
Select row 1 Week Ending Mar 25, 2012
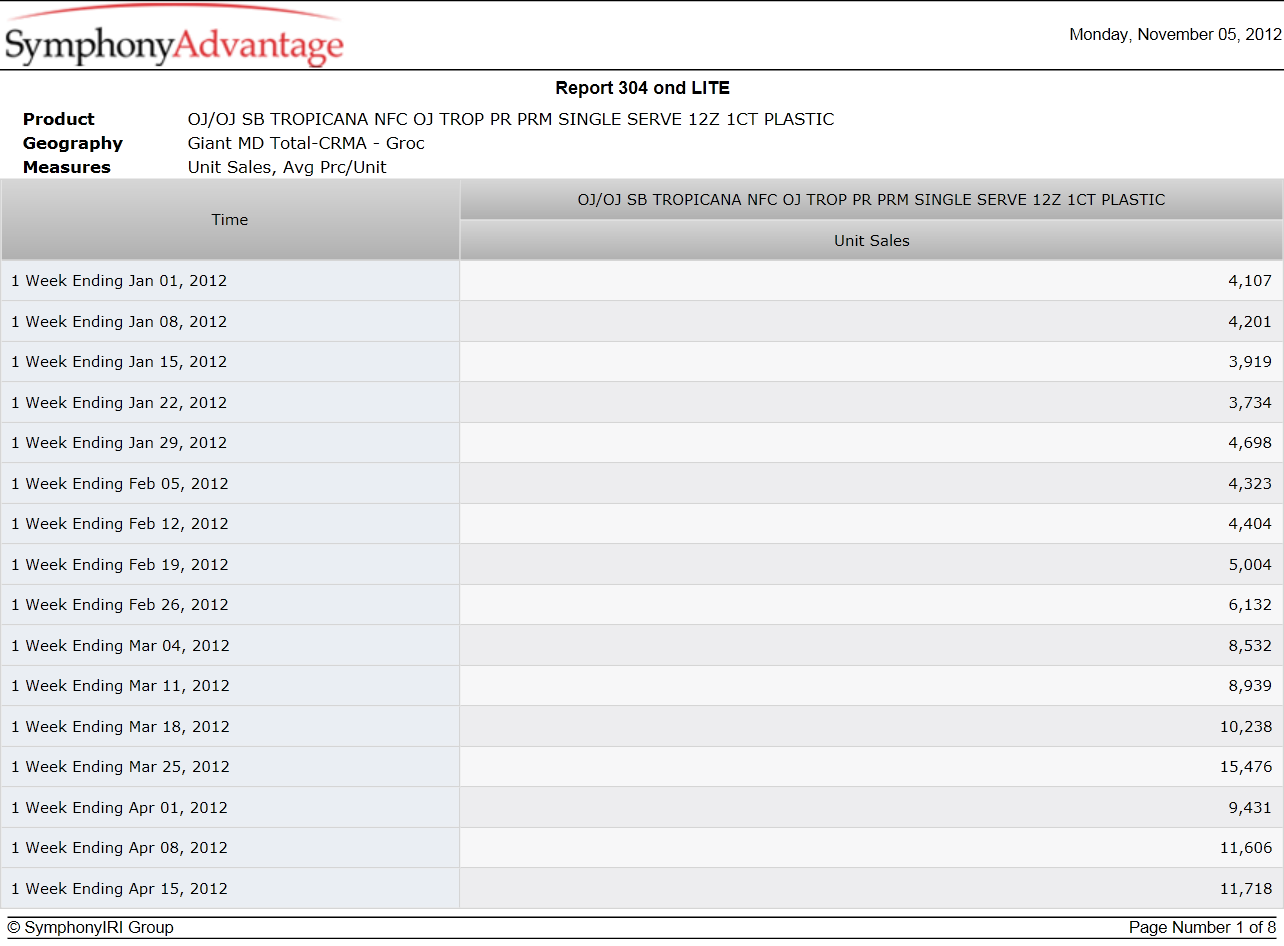click(642, 767)
